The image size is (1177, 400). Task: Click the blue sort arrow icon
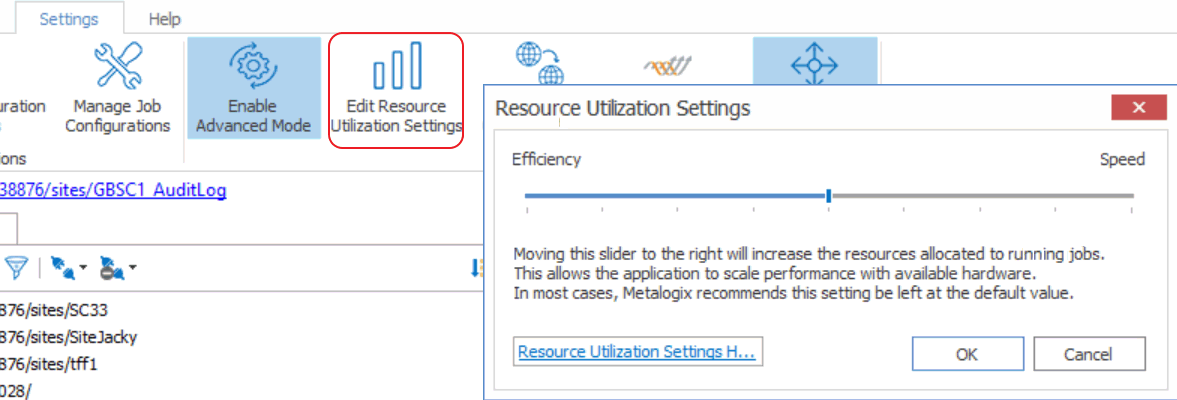pos(477,268)
